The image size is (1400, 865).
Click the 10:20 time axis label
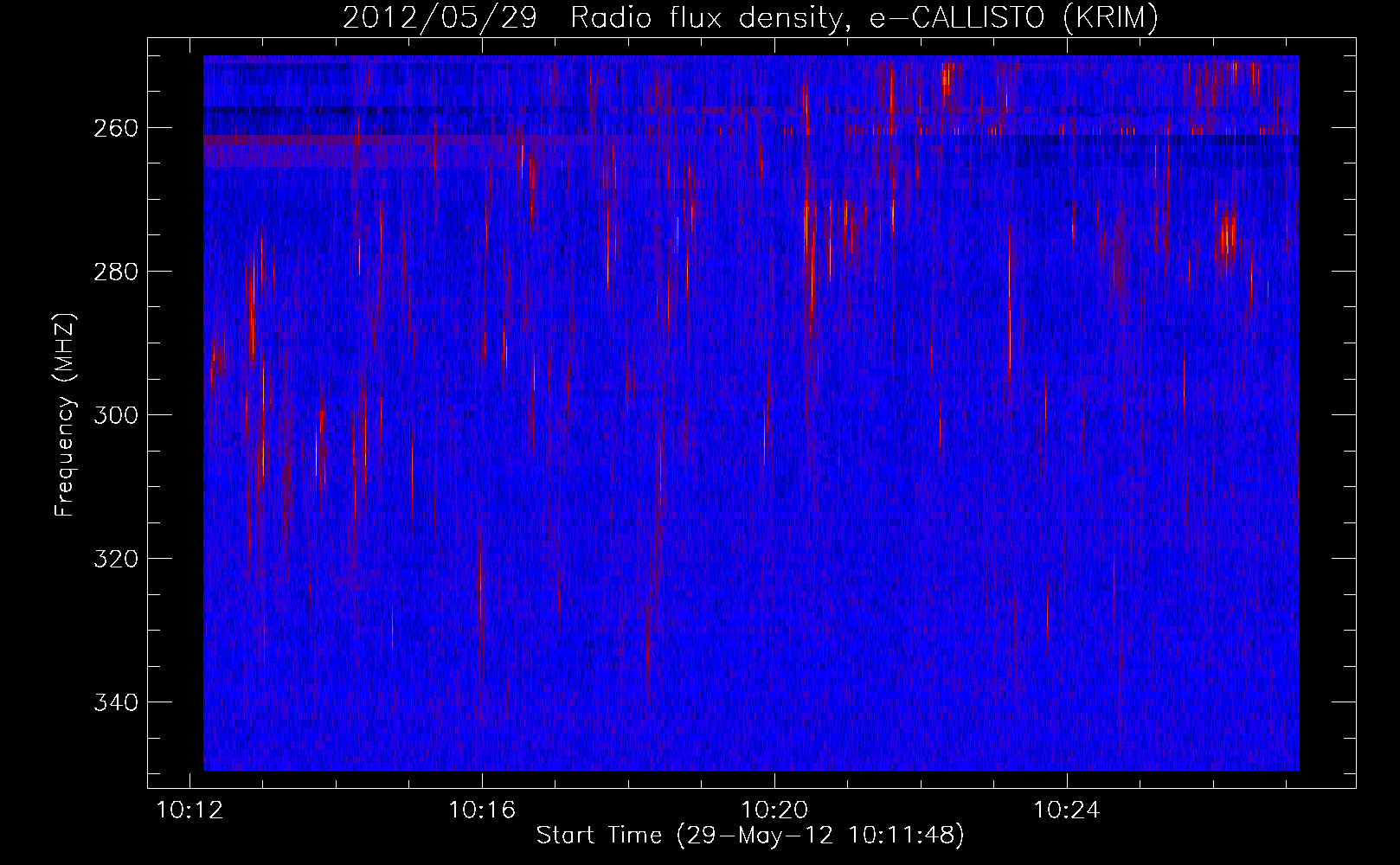(774, 811)
